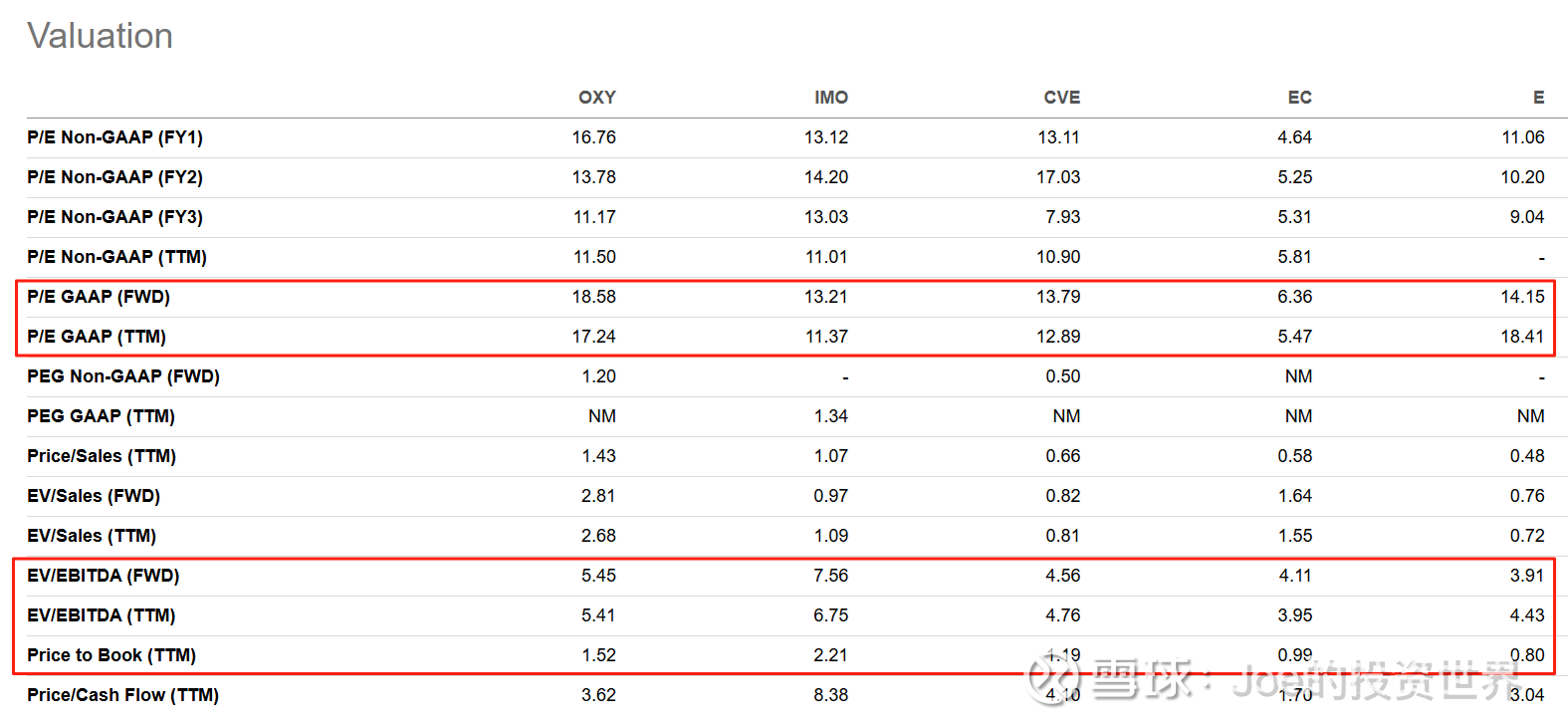
Task: Click E Price/Sales value 0.48
Action: point(1527,456)
